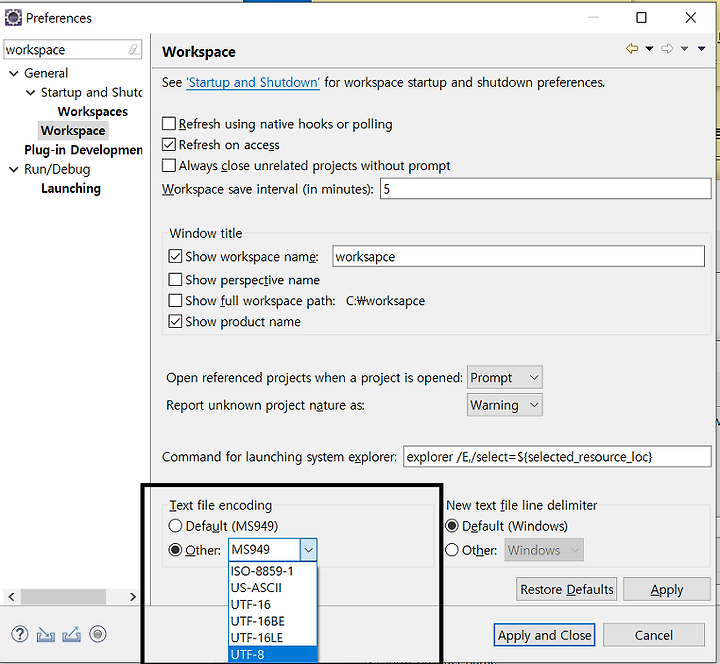This screenshot has width=720, height=664.
Task: Select the General tree item label
Action: tap(46, 73)
